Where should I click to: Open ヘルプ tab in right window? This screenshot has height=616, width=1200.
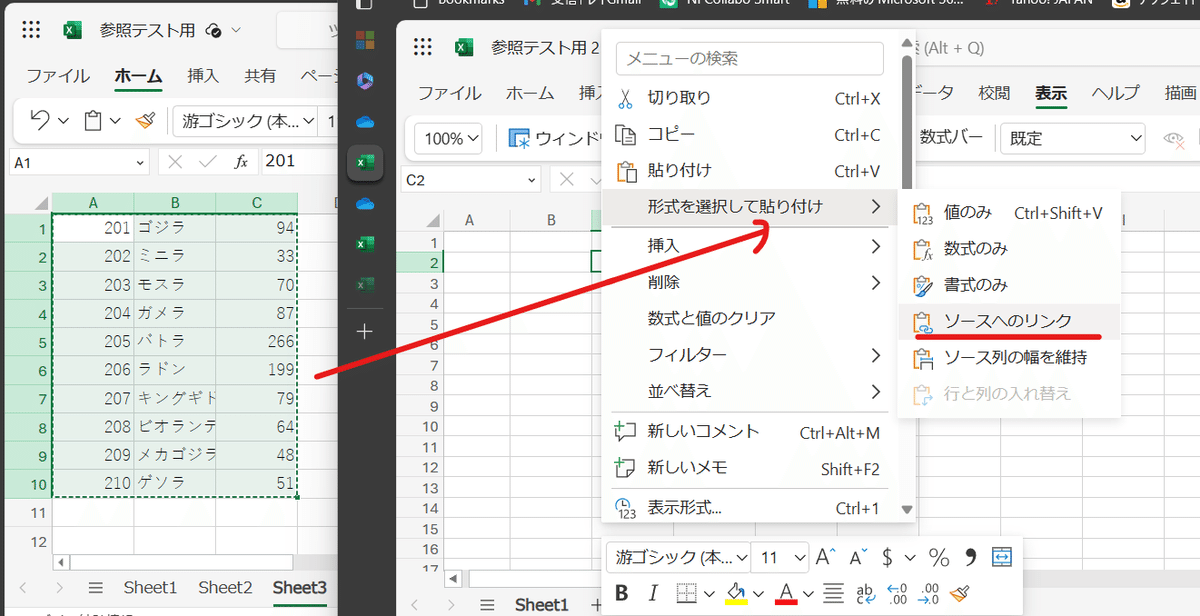[x=1116, y=93]
